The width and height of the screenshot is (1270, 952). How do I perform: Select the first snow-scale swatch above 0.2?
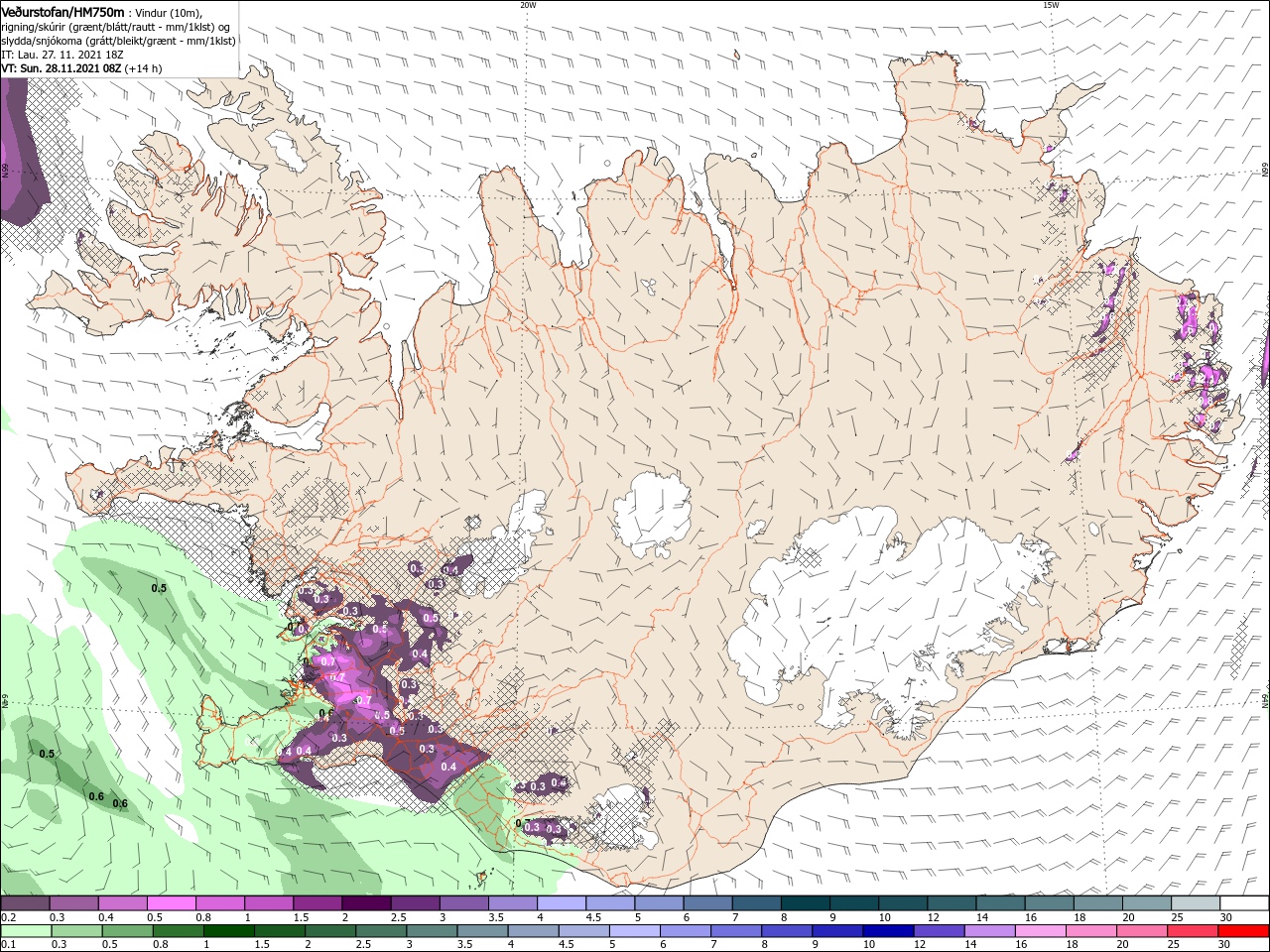point(25,904)
